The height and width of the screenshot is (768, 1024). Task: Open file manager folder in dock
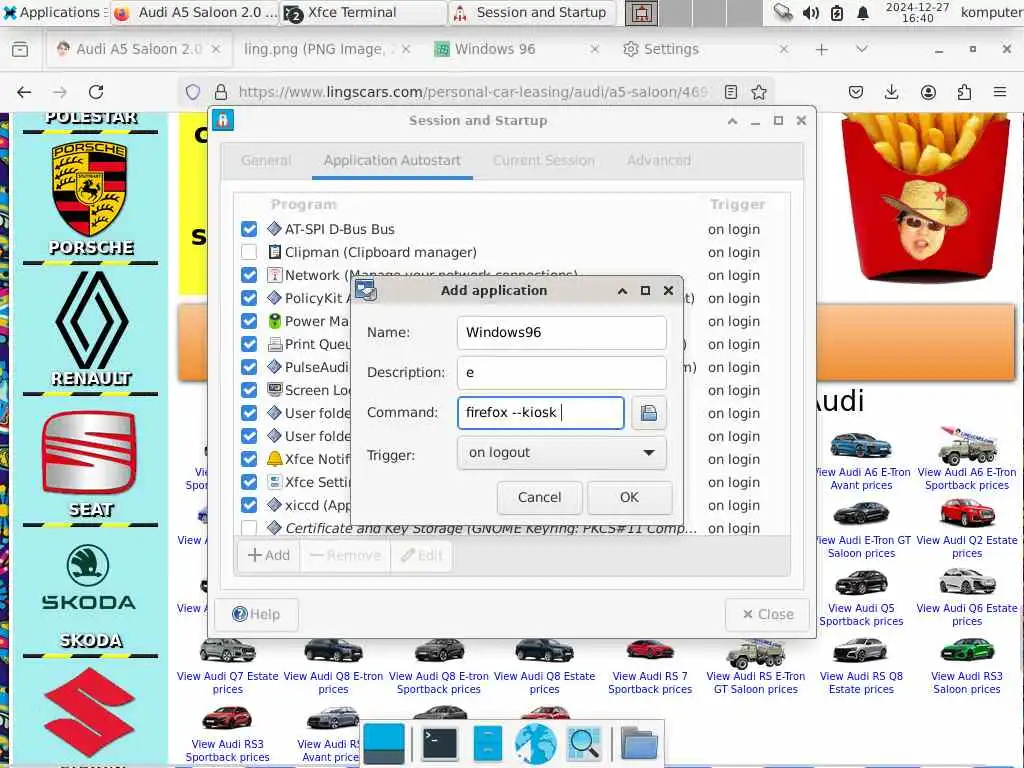639,743
